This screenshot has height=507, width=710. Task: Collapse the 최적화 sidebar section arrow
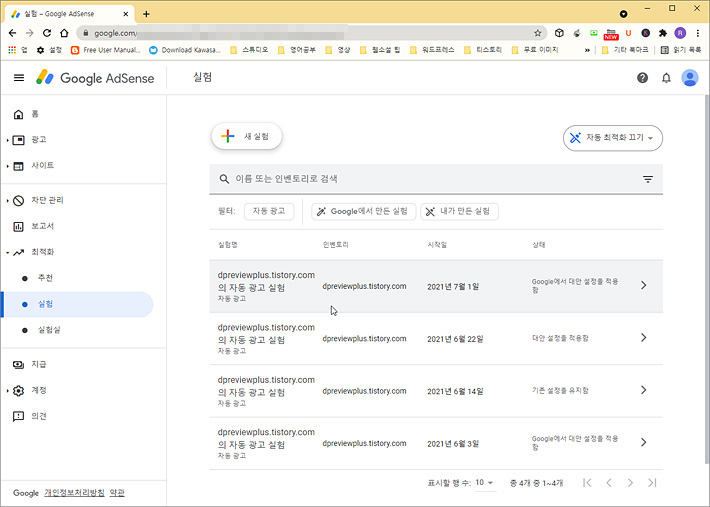click(x=8, y=253)
